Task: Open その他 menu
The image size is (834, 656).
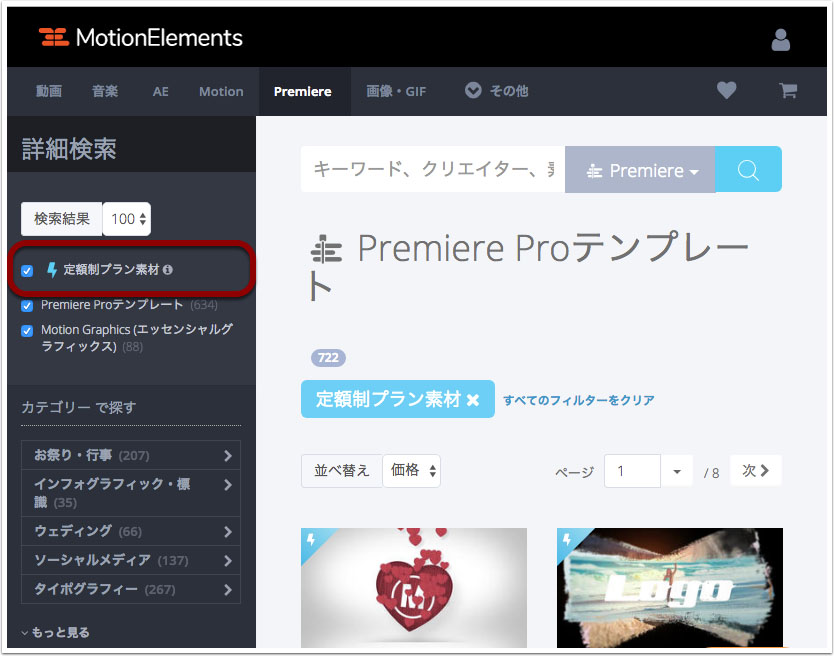Action: coord(497,92)
